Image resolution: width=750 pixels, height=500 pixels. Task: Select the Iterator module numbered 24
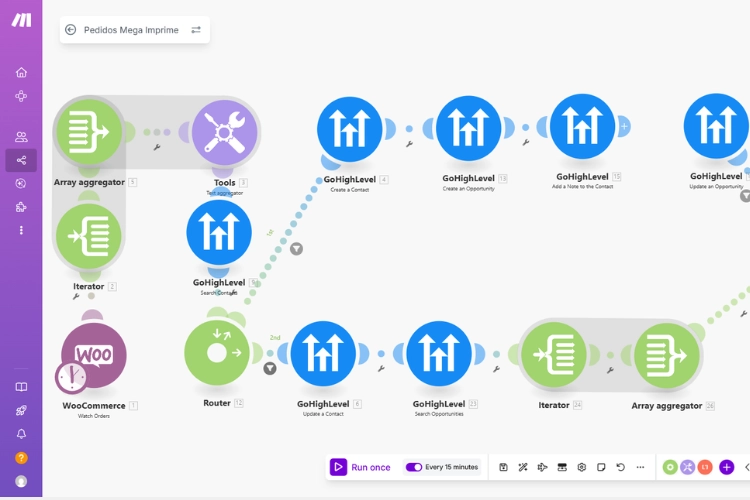click(554, 355)
